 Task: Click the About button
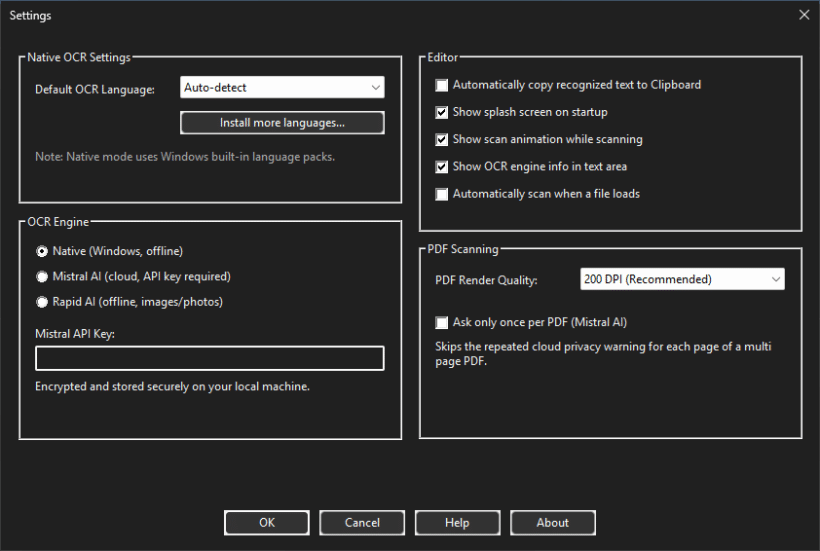[552, 523]
